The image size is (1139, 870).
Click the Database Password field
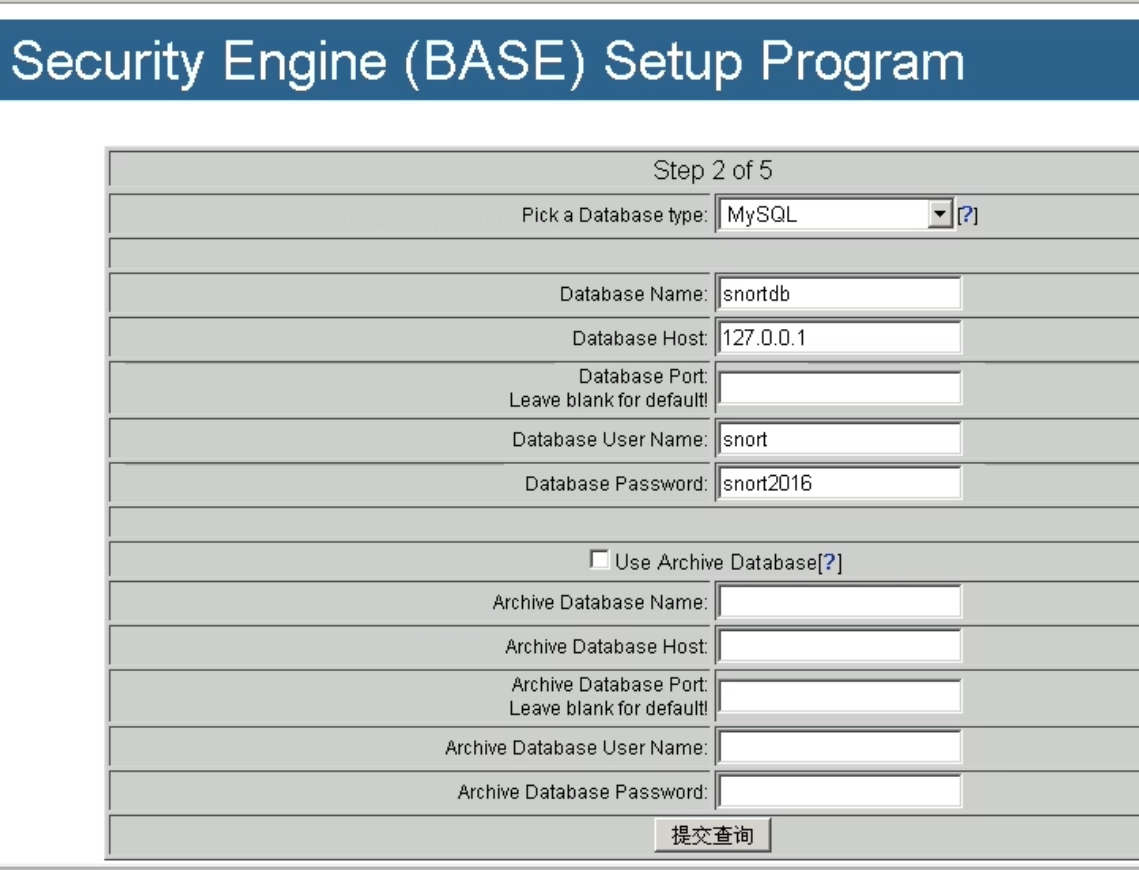click(x=839, y=484)
